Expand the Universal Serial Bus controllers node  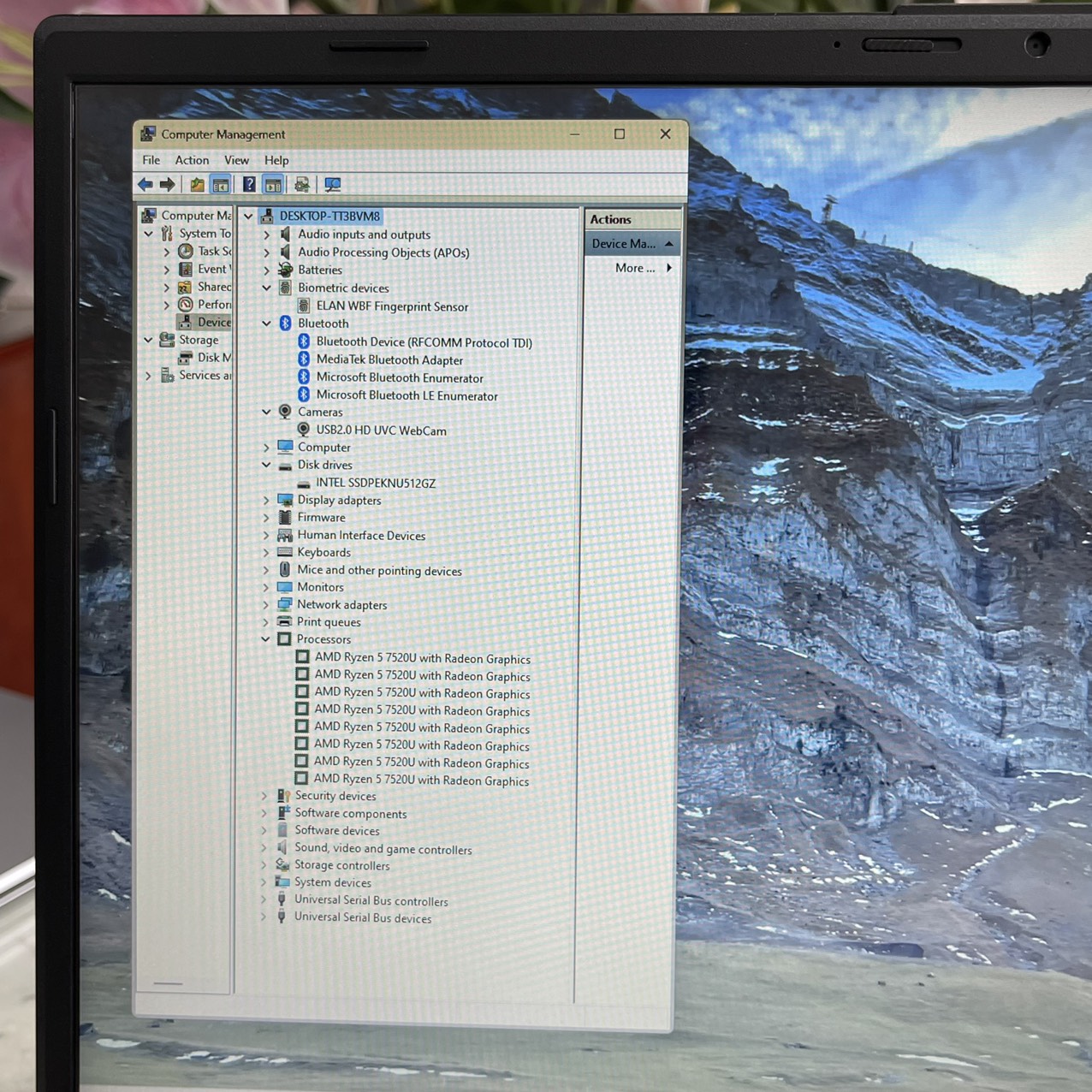point(264,899)
